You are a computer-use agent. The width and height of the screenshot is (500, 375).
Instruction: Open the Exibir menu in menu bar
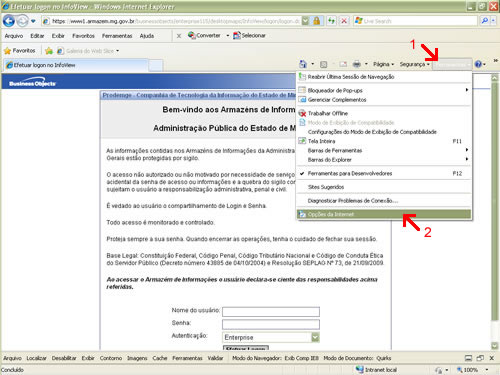[x=58, y=36]
